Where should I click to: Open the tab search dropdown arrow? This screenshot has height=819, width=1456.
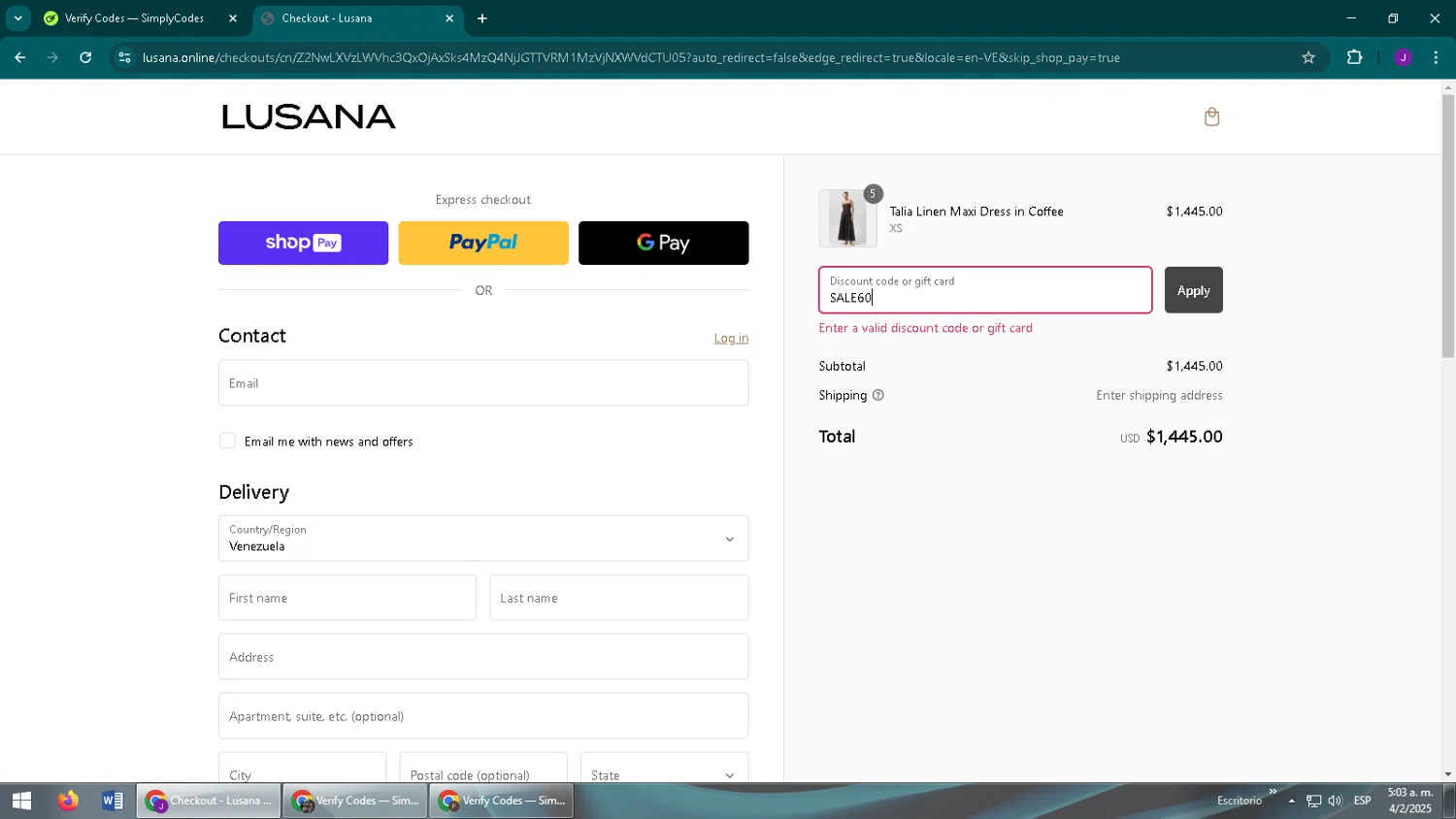(17, 18)
